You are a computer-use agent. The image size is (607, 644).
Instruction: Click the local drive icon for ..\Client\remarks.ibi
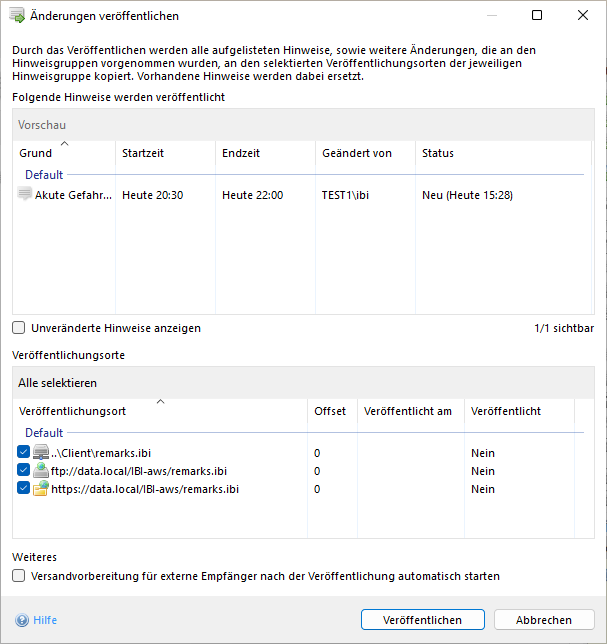[40, 453]
